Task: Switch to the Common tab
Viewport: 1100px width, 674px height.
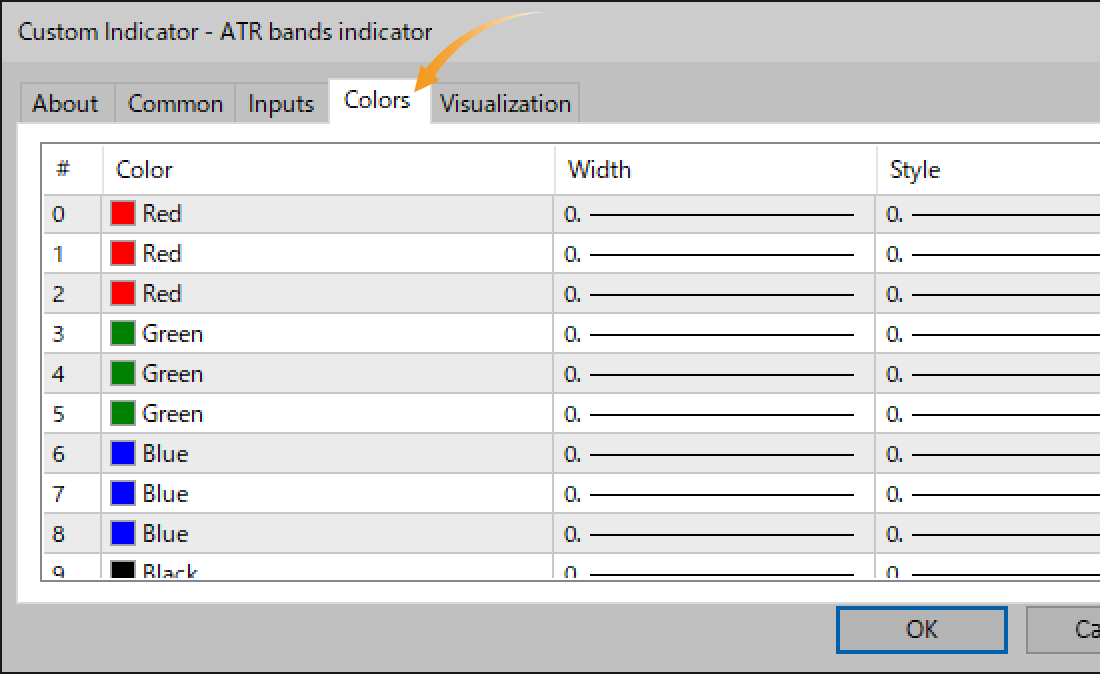Action: (x=174, y=103)
